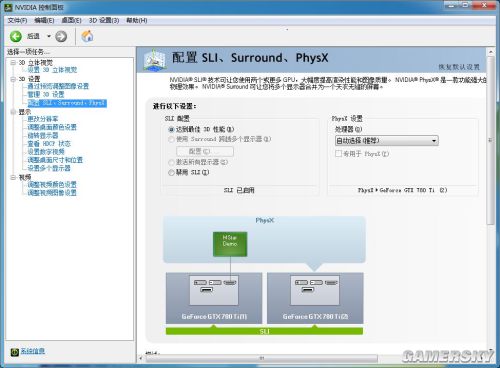Open the 系统信息 link
This screenshot has width=500, height=368.
pos(33,351)
